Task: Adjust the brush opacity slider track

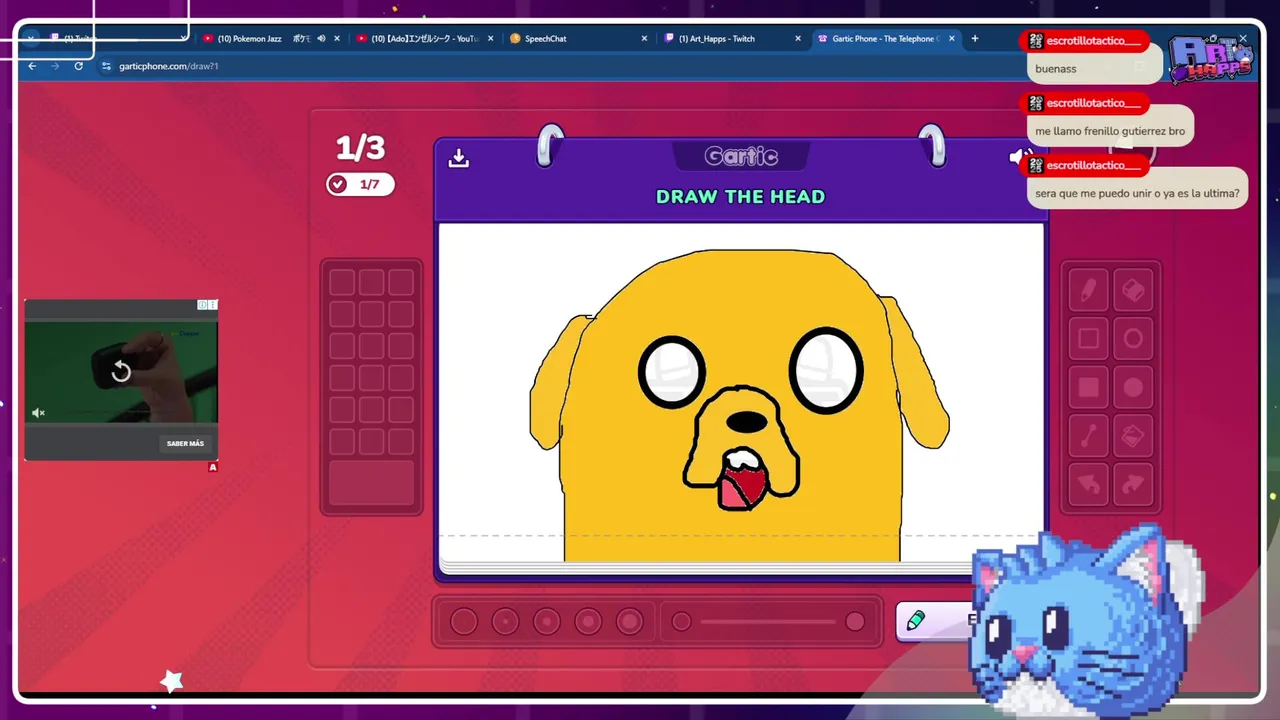Action: (768, 622)
